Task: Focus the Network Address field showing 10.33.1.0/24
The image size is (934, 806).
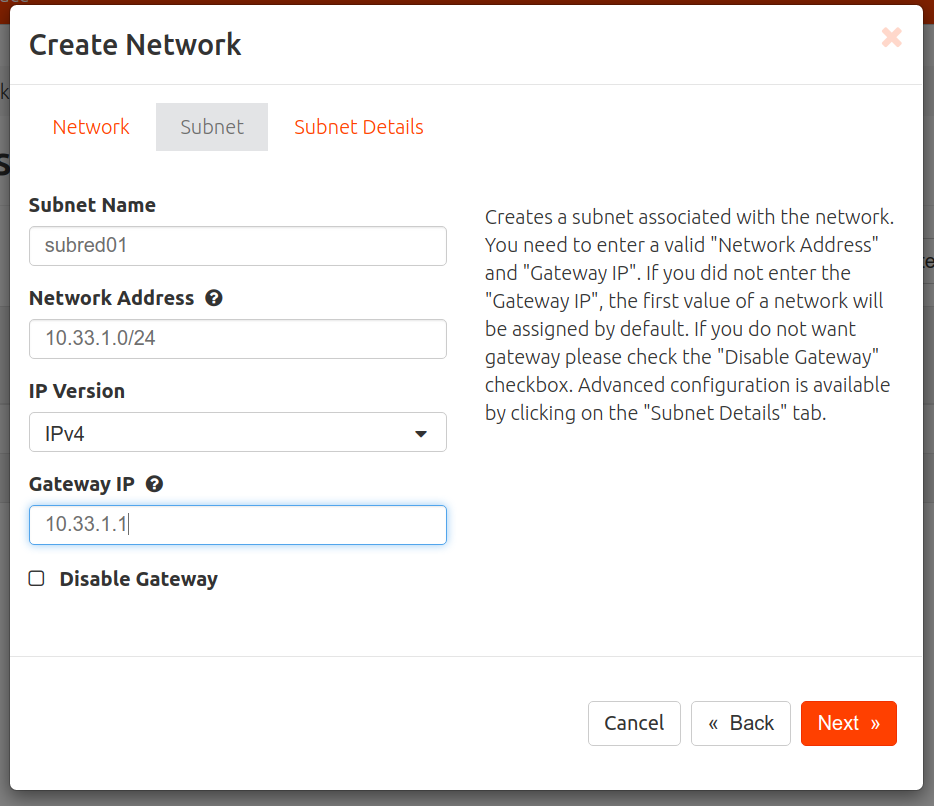Action: tap(237, 339)
